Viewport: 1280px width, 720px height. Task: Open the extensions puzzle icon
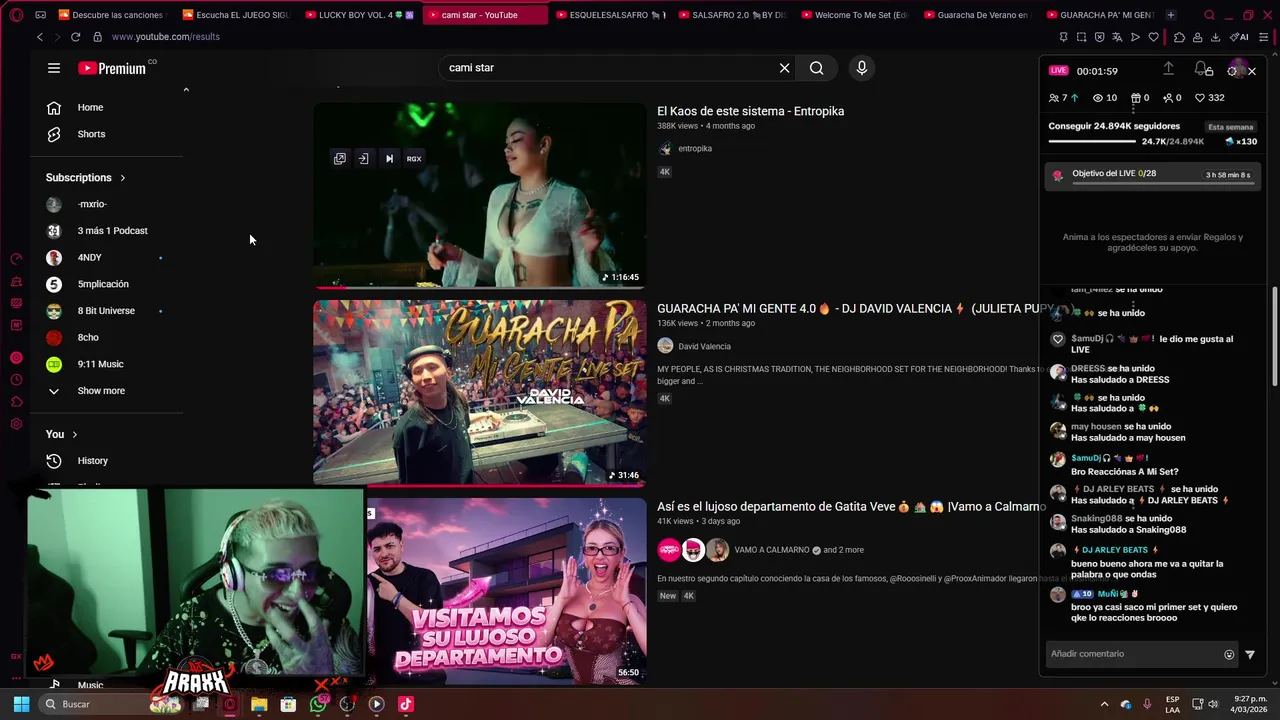[1180, 37]
